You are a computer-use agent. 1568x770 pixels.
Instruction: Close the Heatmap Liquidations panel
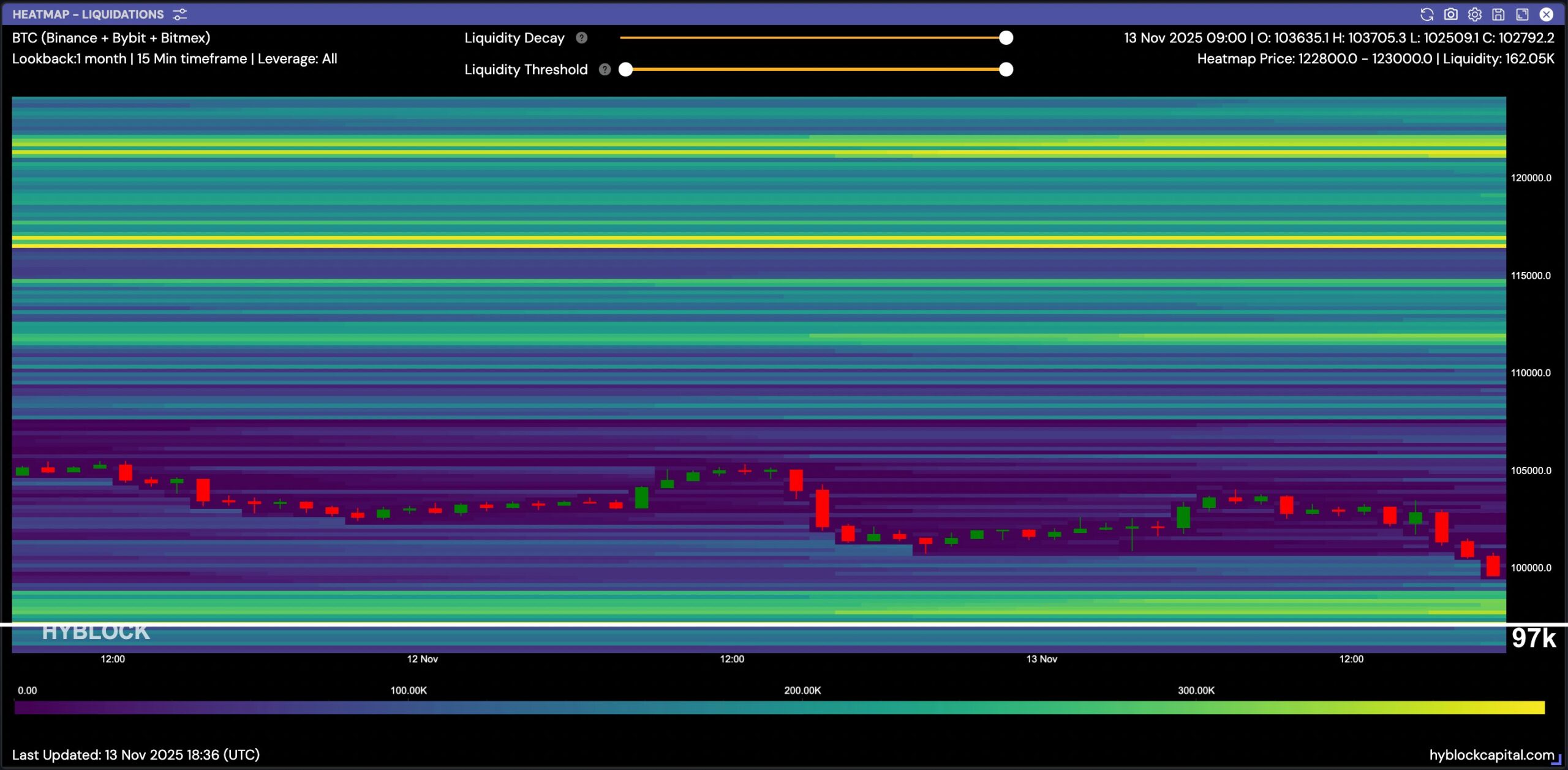click(1546, 14)
